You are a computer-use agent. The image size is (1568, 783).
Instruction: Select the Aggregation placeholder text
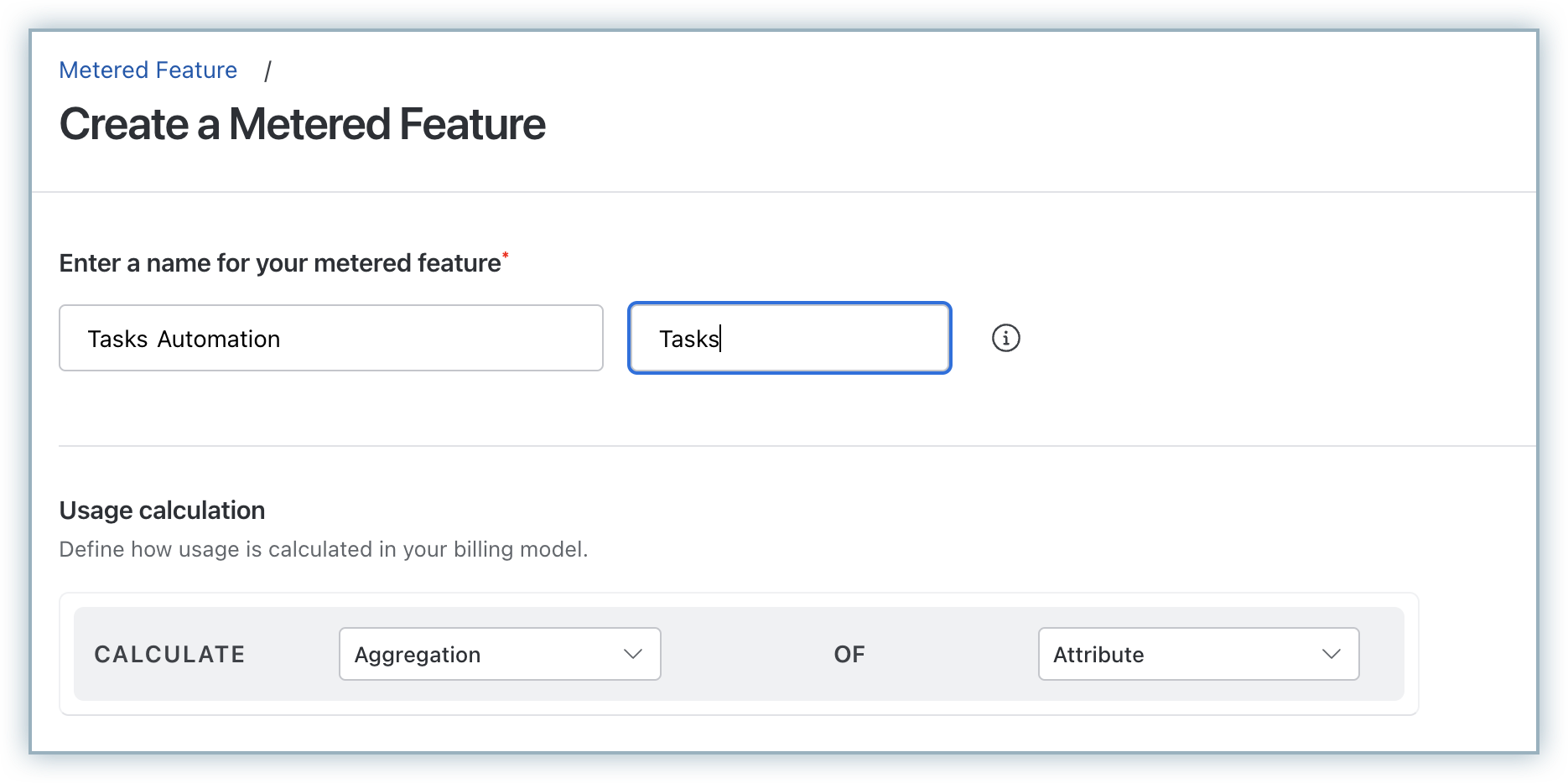coord(418,655)
